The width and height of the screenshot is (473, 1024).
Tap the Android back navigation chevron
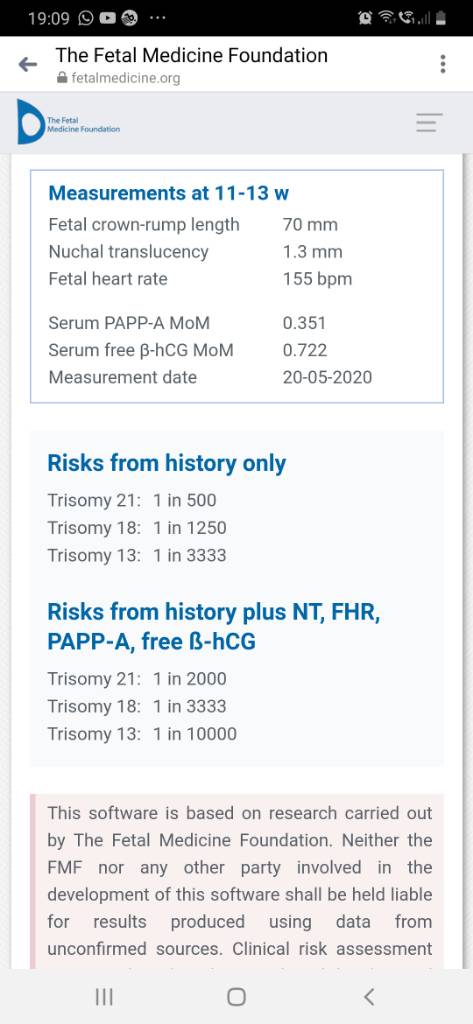click(x=369, y=997)
